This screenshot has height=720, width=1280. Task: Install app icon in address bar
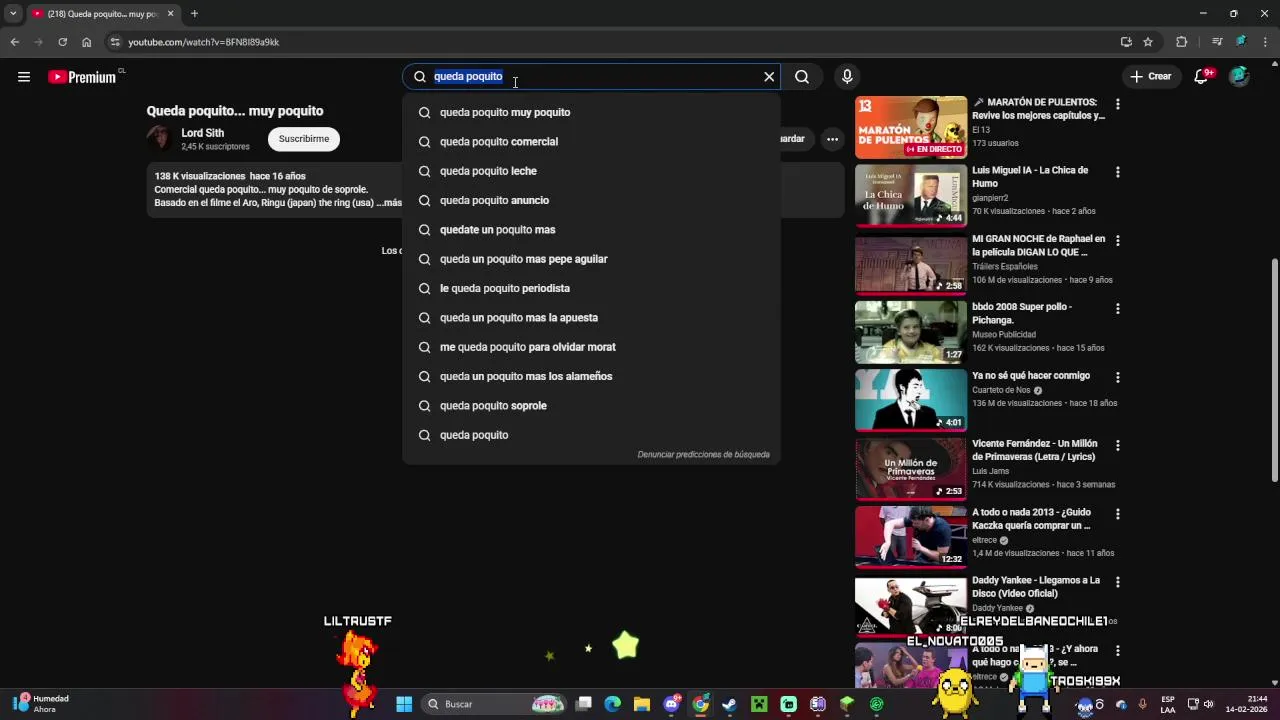[x=1126, y=42]
